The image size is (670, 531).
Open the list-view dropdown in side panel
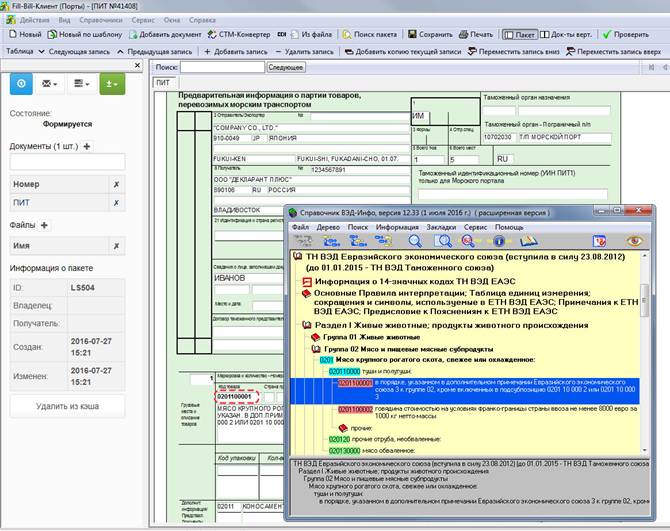point(82,84)
